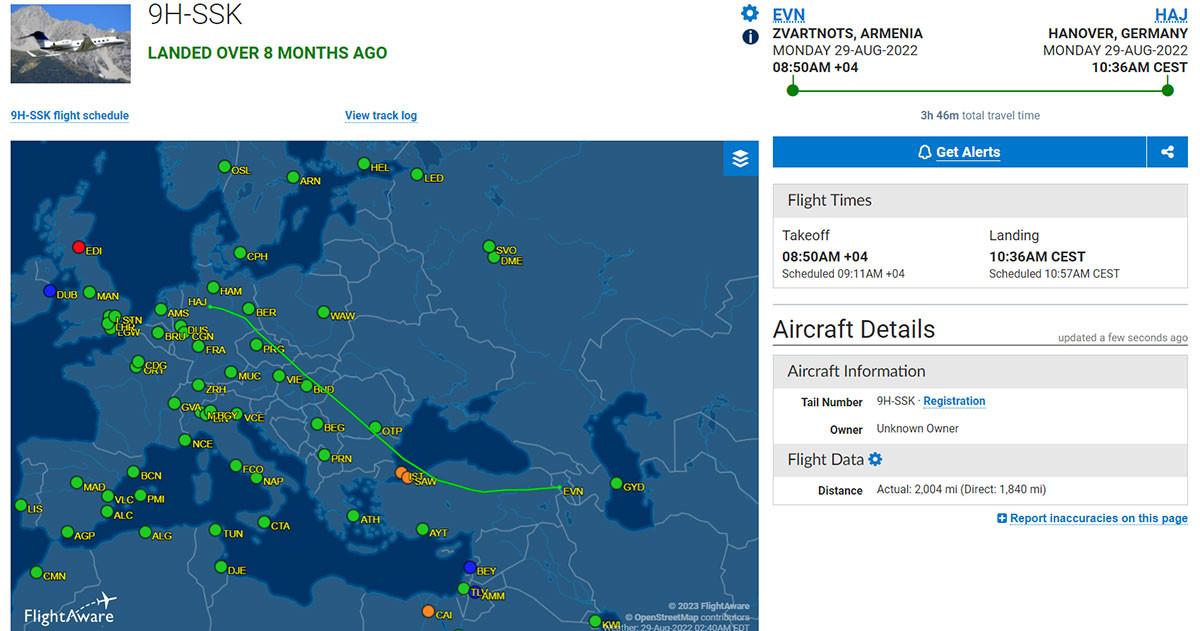Click Report inaccuracies on this page

click(1092, 518)
